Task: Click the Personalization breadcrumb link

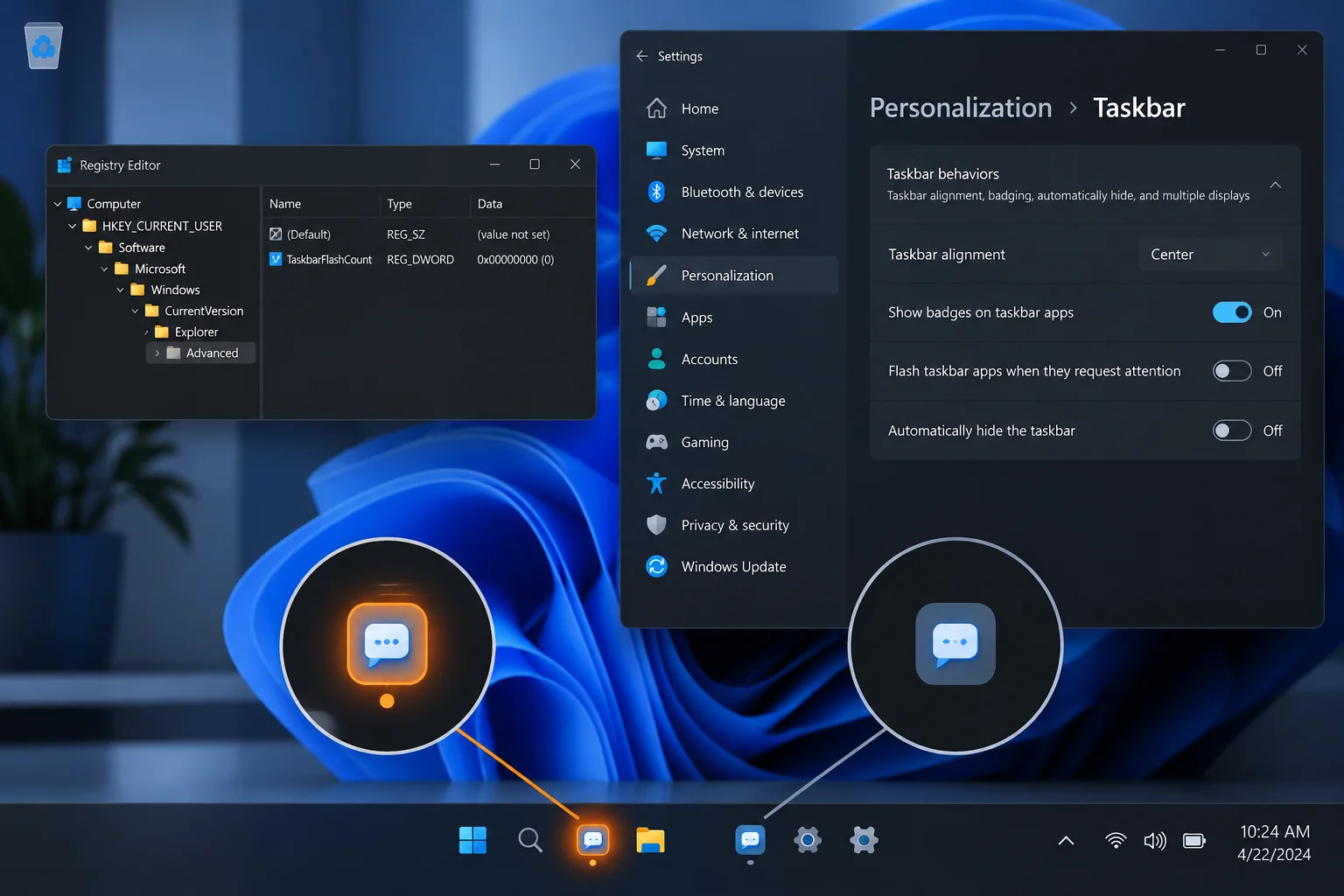Action: 961,108
